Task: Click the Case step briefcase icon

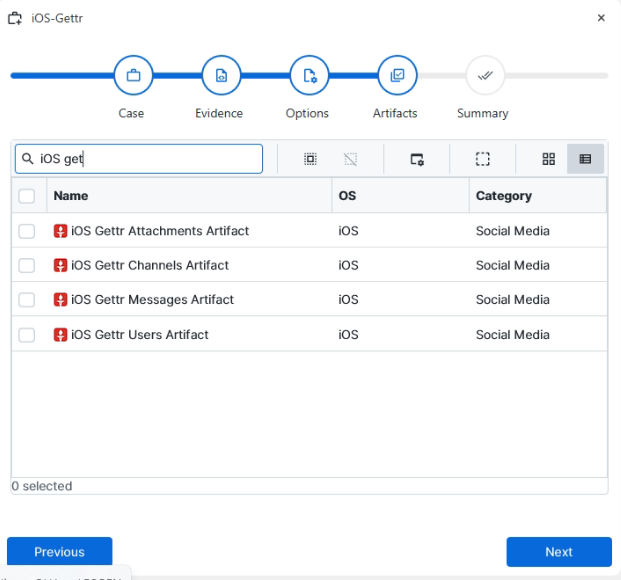Action: pos(133,75)
